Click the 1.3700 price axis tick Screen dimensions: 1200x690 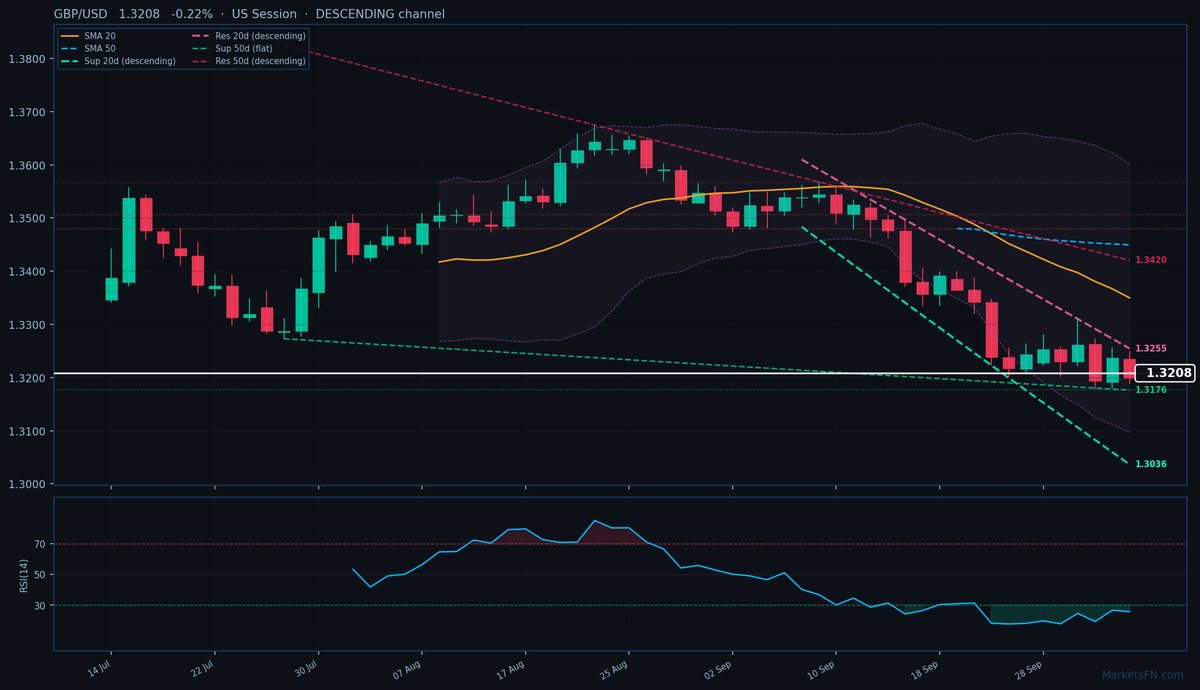(26, 112)
